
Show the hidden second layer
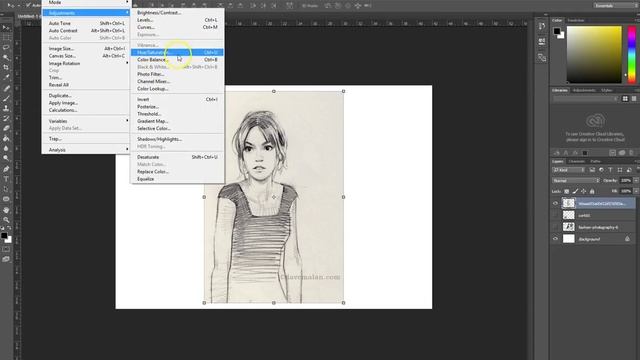point(555,215)
